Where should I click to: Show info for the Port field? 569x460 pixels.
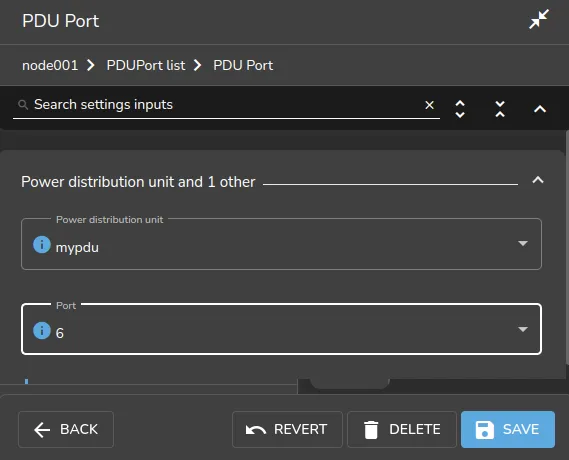[x=42, y=330]
